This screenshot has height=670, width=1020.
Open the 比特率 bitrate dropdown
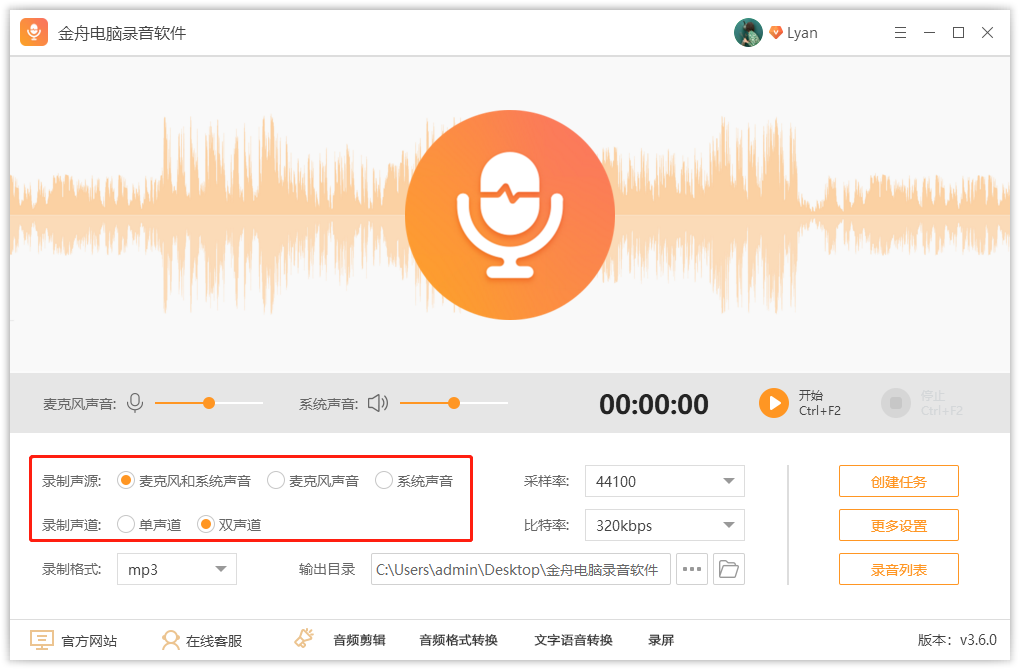(x=664, y=524)
